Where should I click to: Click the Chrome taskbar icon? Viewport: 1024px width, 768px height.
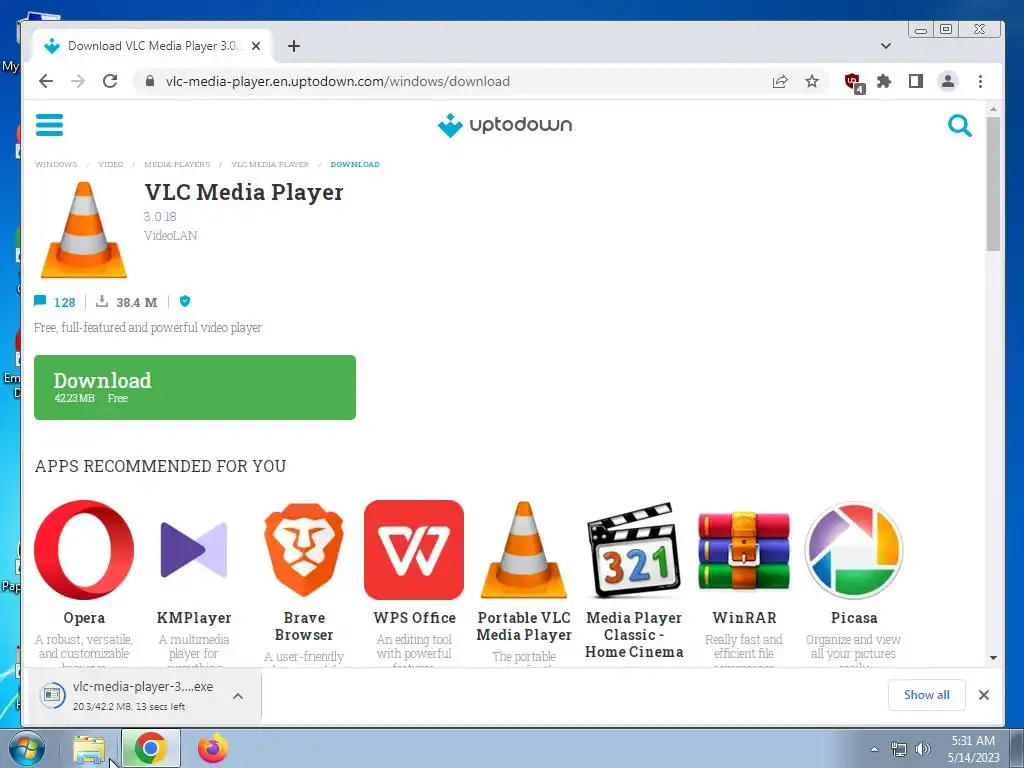[x=150, y=749]
